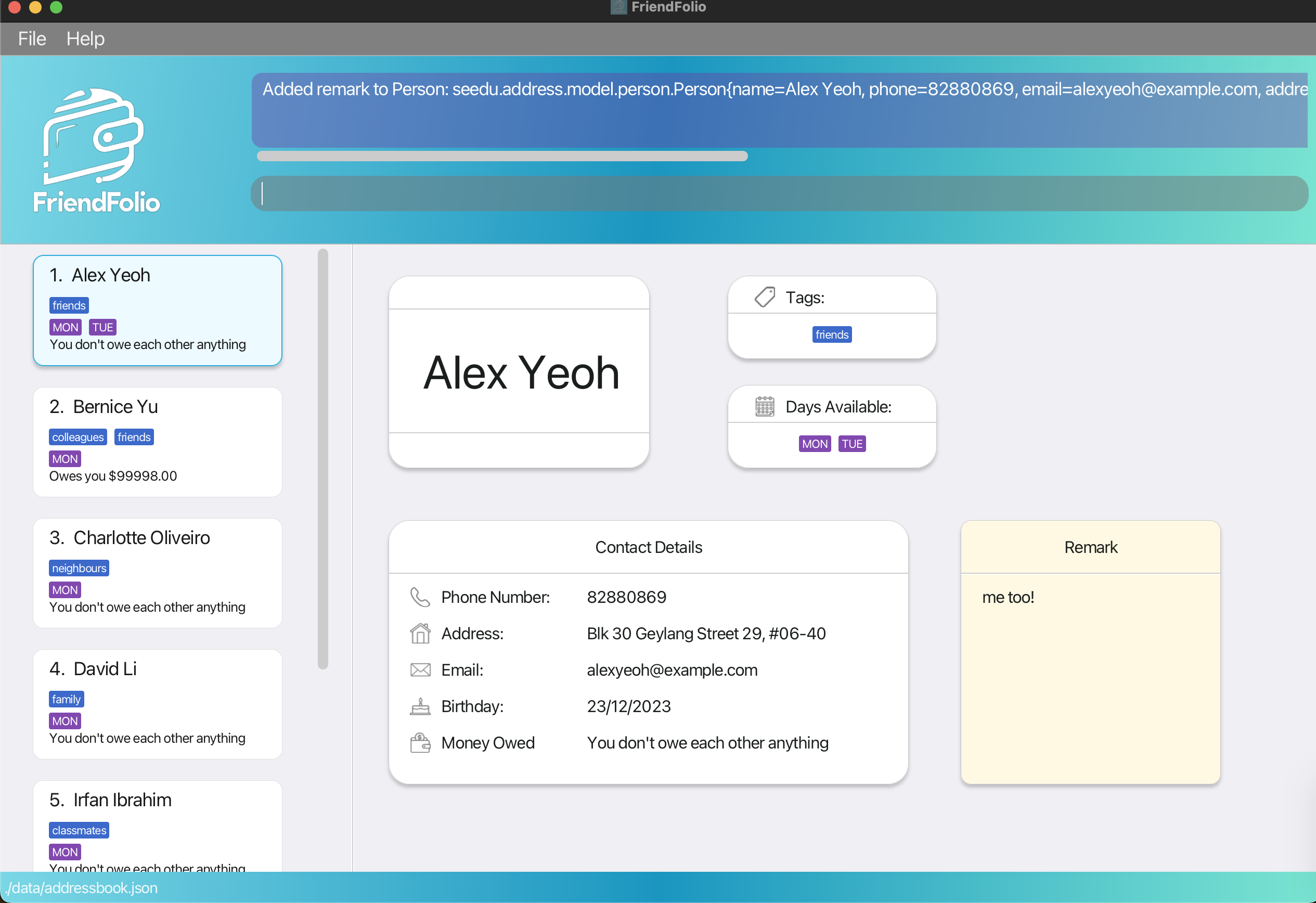Image resolution: width=1316 pixels, height=903 pixels.
Task: Click the phone icon next to Phone Number
Action: click(x=420, y=597)
